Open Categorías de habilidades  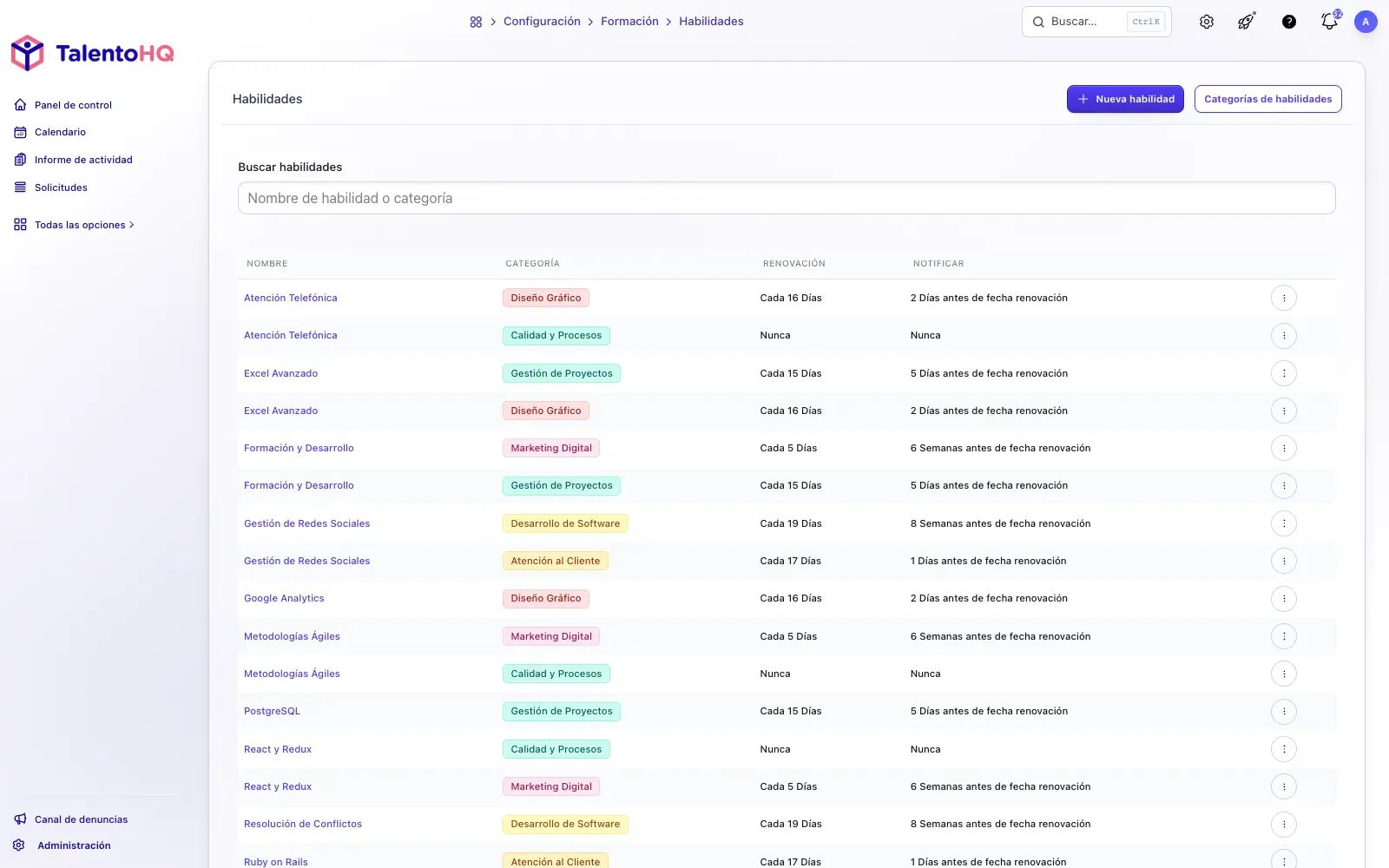point(1267,99)
